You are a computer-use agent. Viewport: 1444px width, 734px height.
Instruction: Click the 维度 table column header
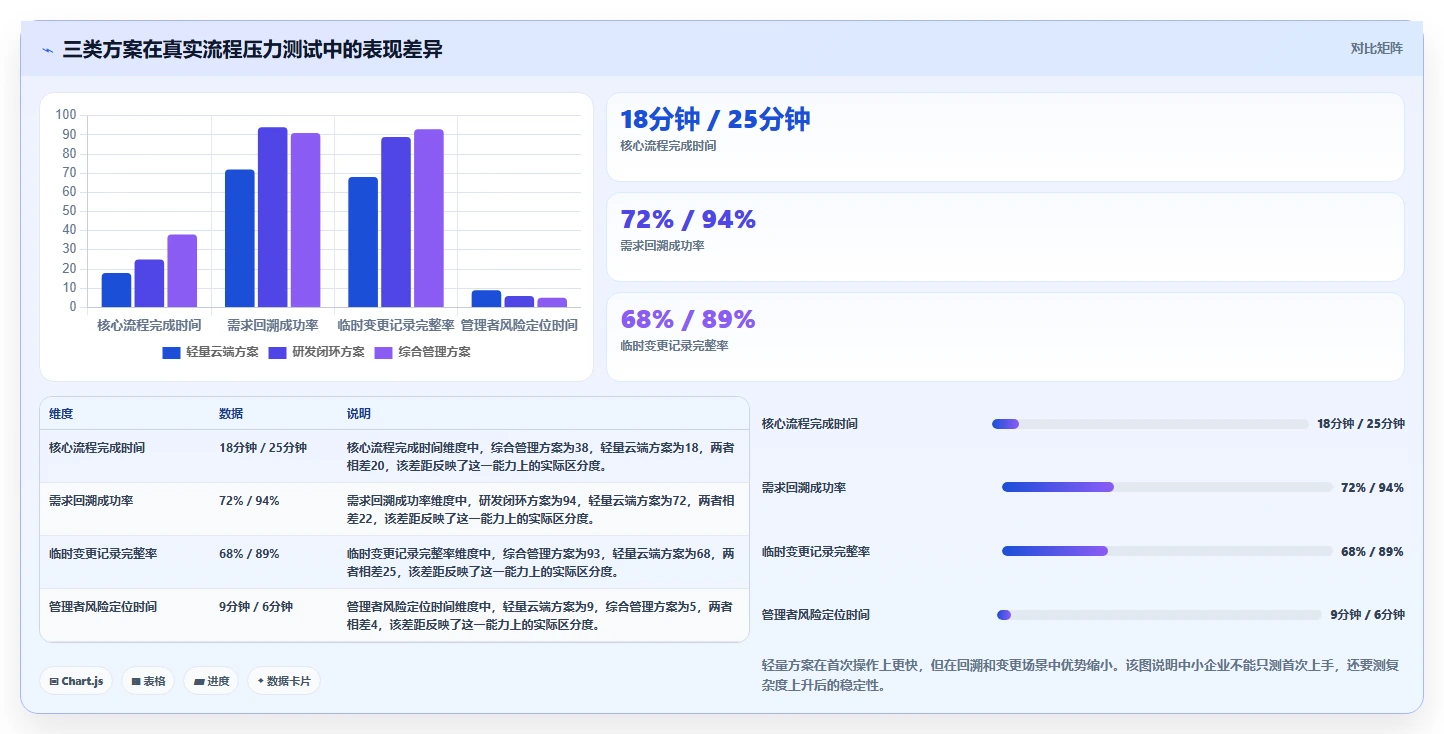pyautogui.click(x=61, y=414)
